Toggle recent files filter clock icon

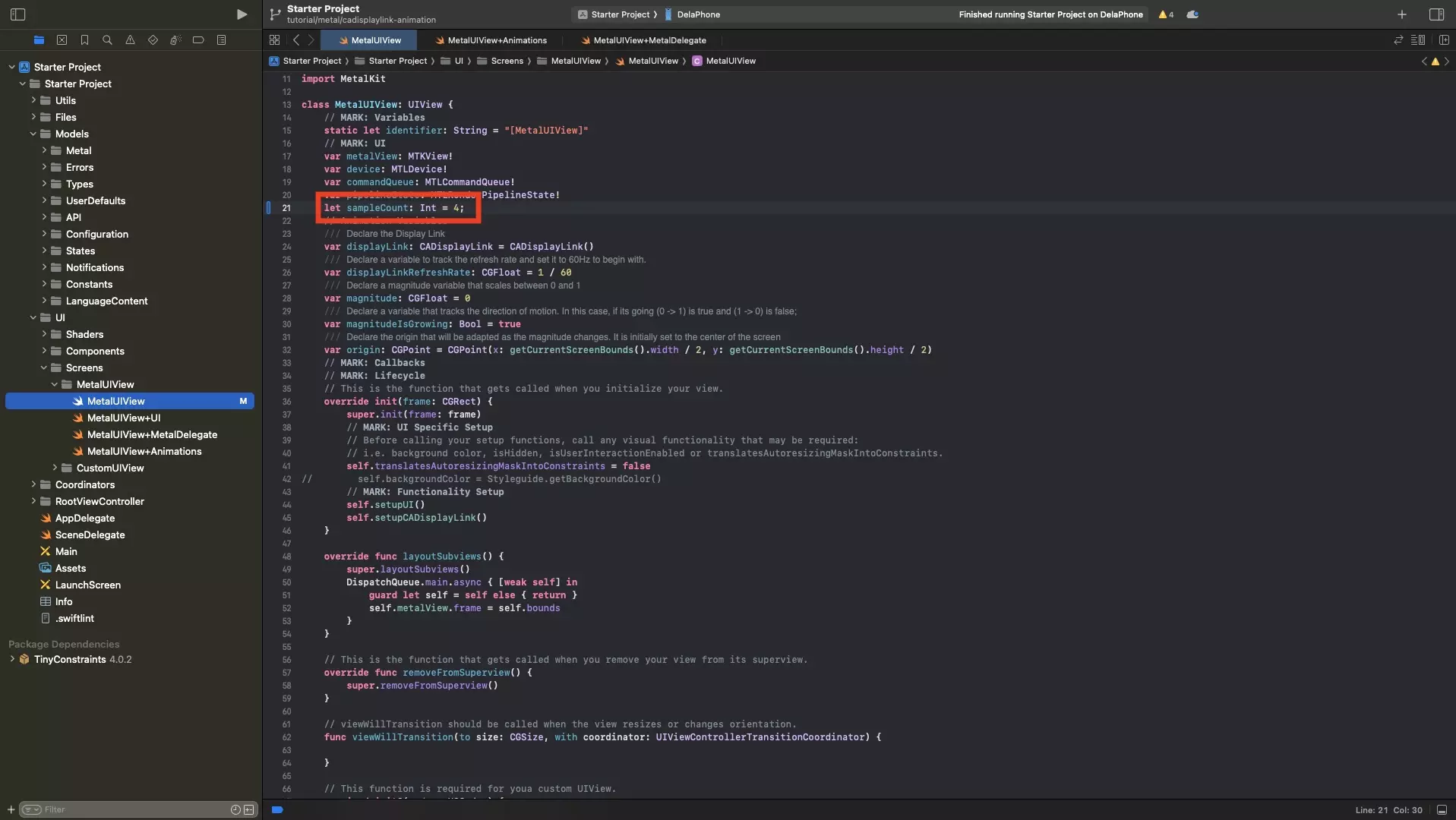coord(235,809)
